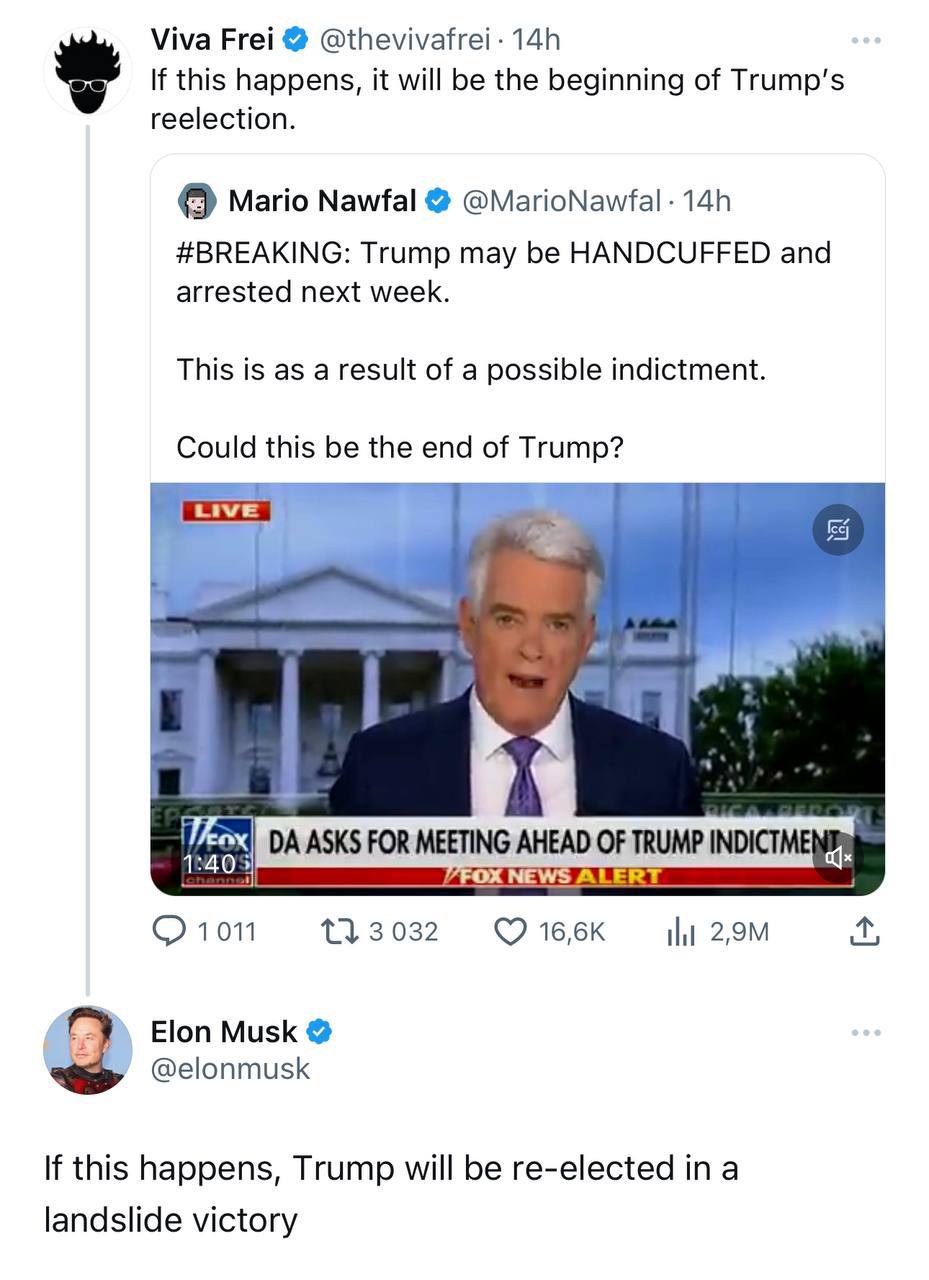Viewport: 929px width, 1280px height.
Task: Open the view analytics bar chart icon
Action: pos(680,932)
